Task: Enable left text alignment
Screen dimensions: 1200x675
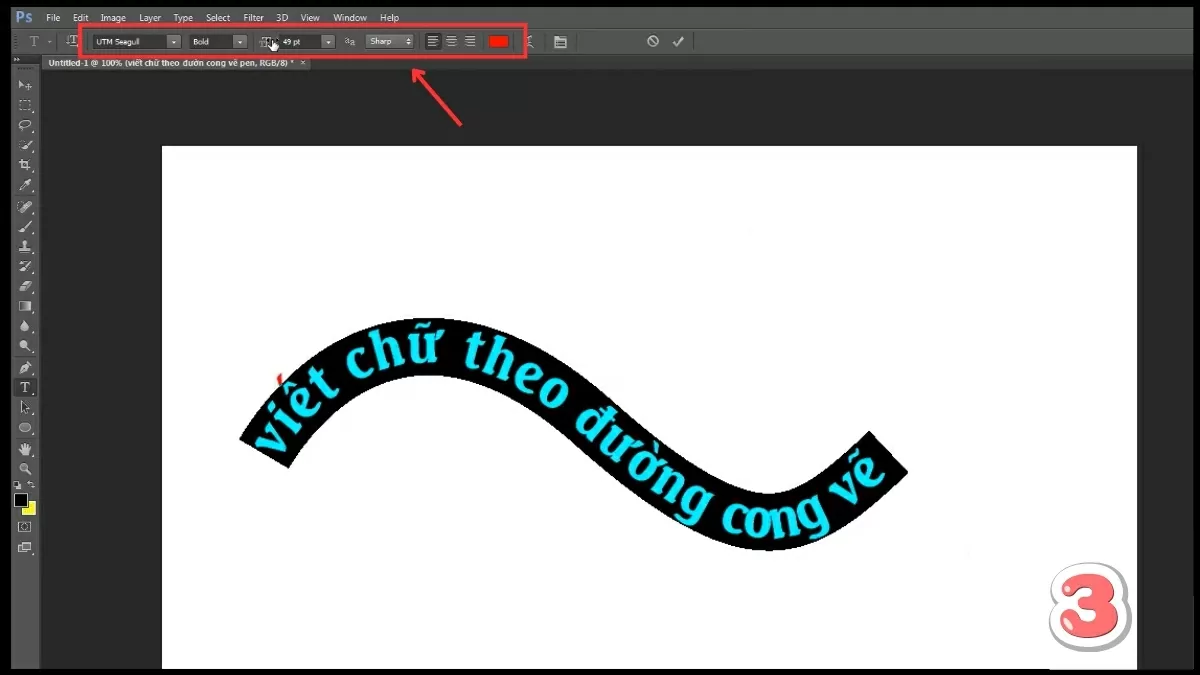Action: coord(432,41)
